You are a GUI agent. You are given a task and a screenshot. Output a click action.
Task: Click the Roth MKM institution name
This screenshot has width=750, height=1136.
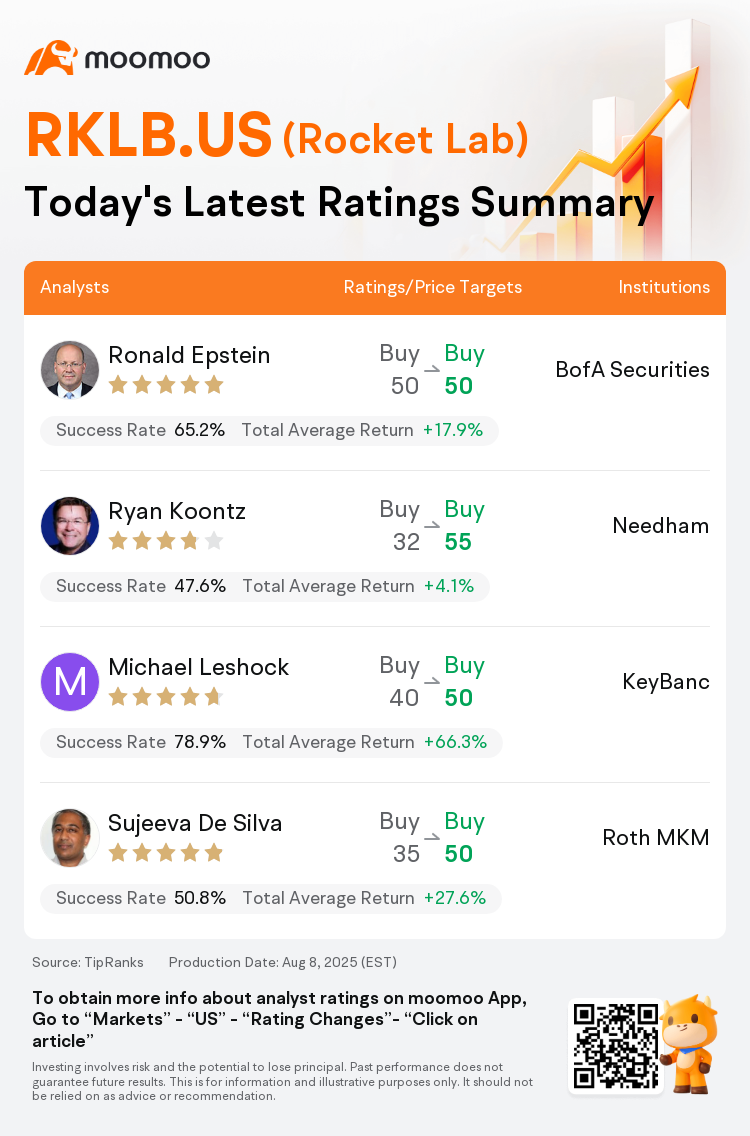click(x=656, y=838)
